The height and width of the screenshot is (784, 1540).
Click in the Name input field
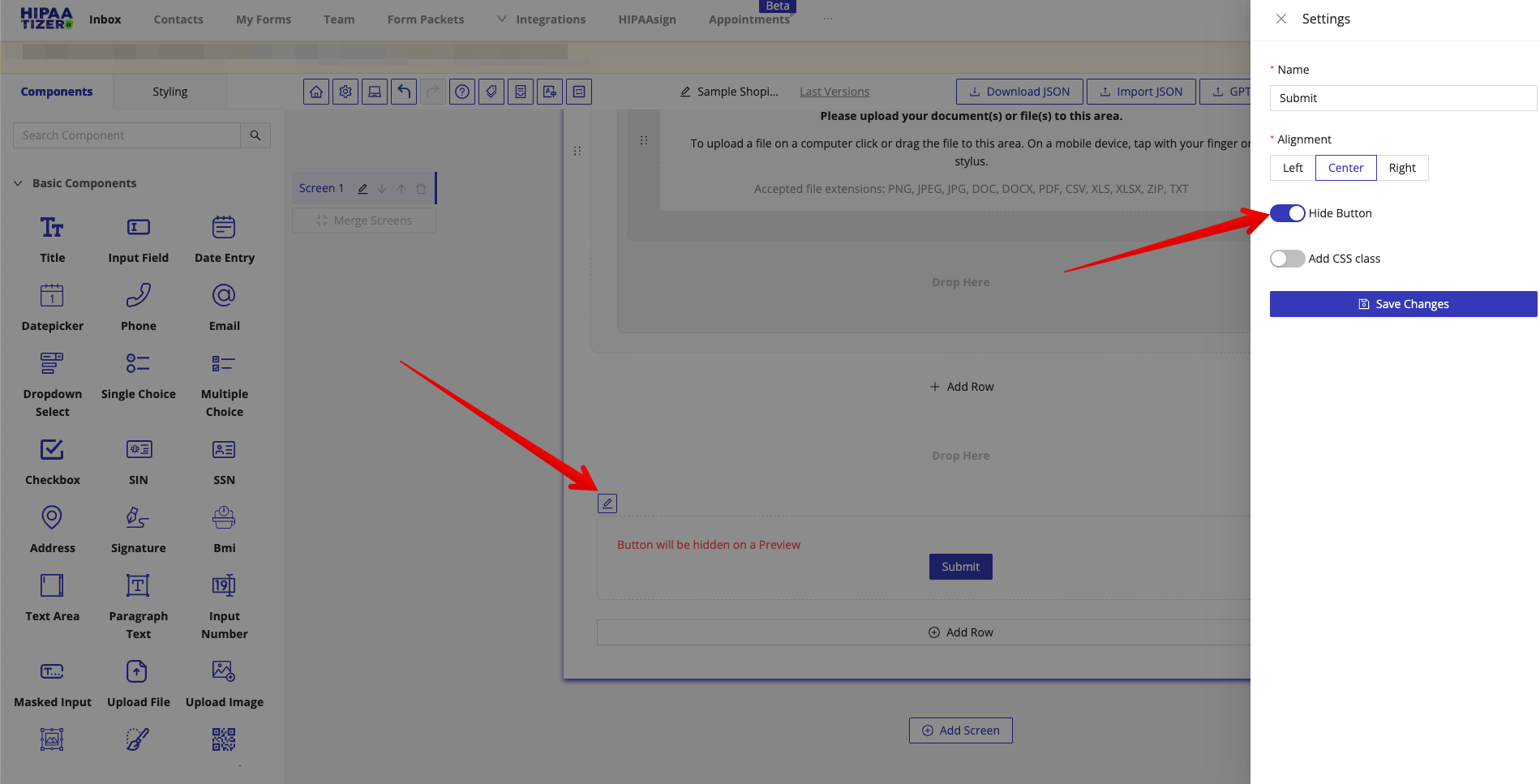coord(1403,98)
